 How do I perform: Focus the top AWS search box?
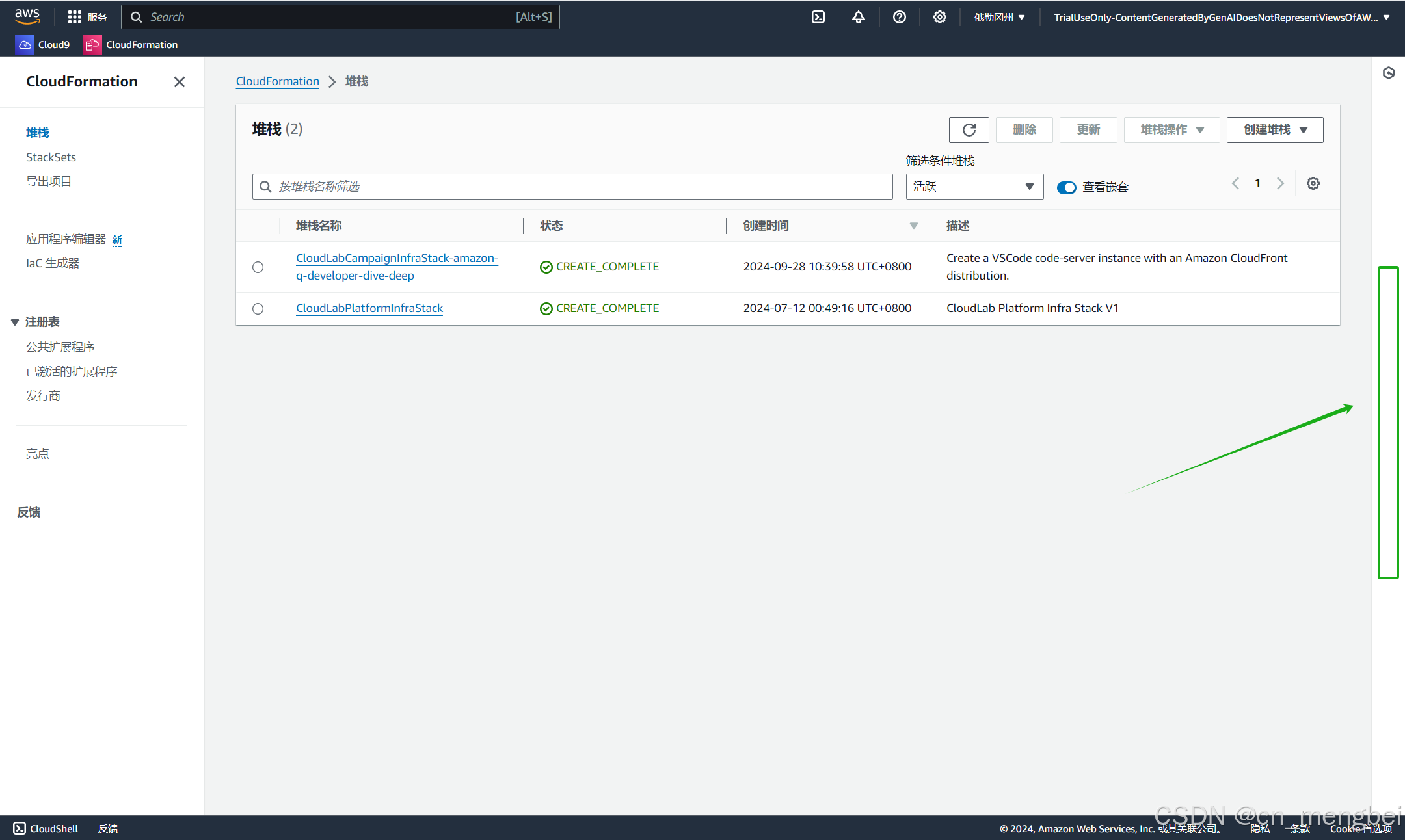tap(340, 17)
